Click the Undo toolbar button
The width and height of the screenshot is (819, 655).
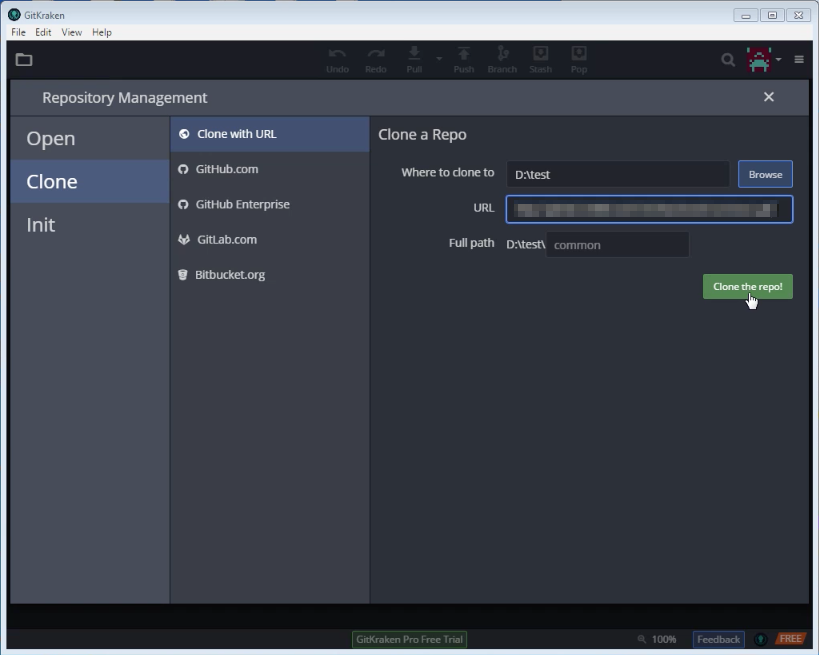[337, 61]
